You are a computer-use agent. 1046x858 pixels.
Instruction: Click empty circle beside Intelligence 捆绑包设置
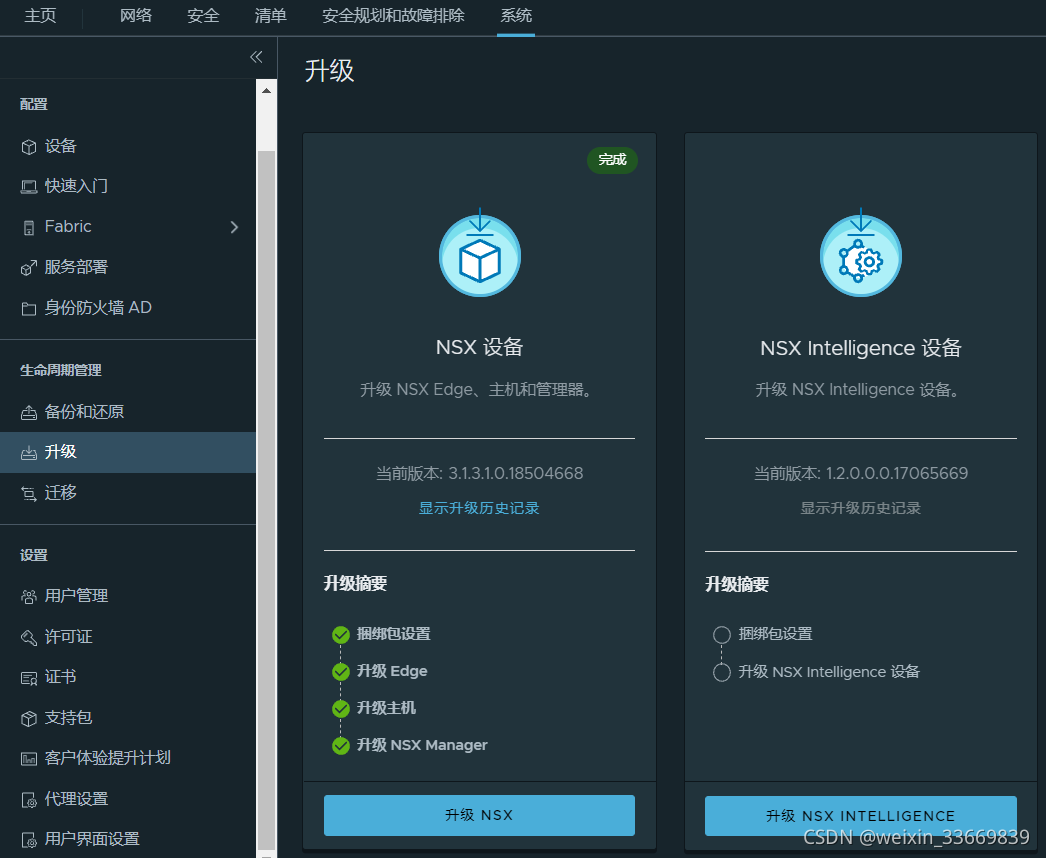[x=722, y=634]
